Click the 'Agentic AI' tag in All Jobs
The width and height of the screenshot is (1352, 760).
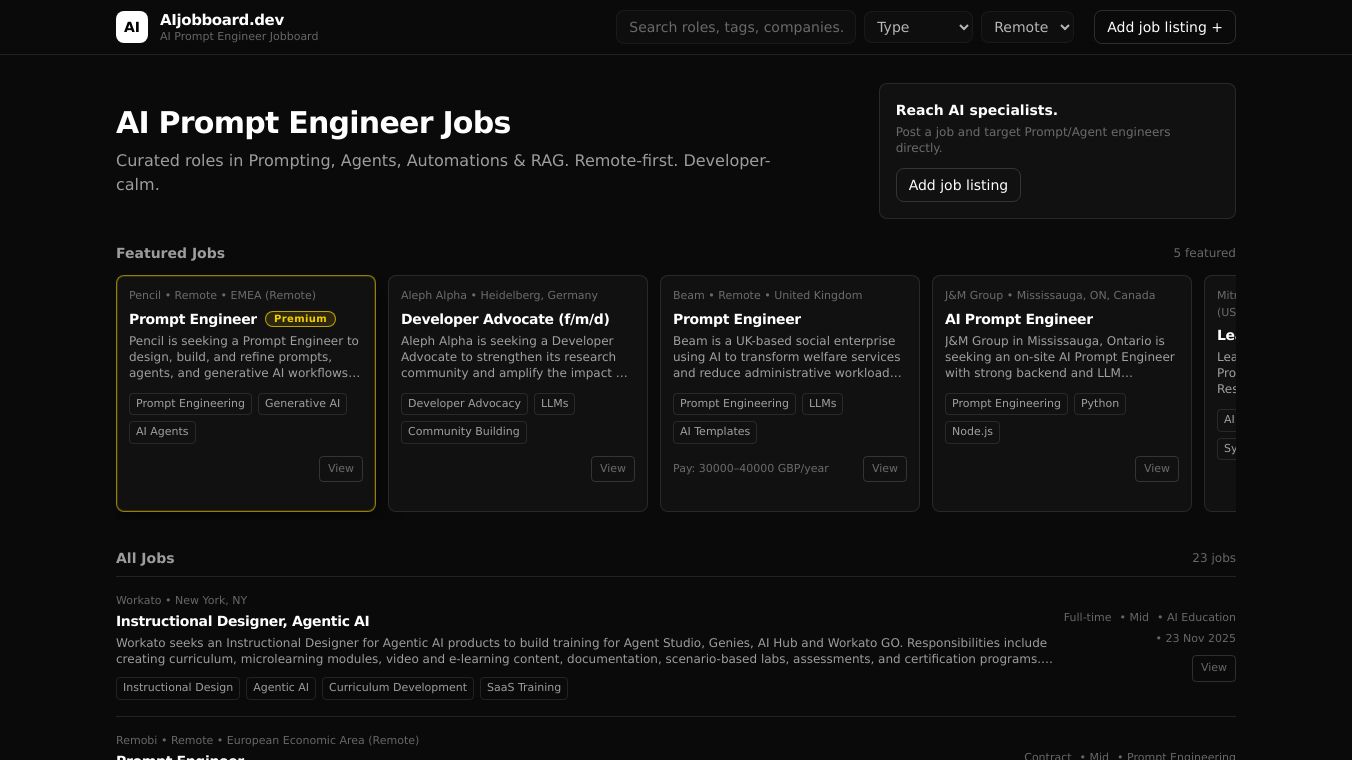pyautogui.click(x=280, y=687)
